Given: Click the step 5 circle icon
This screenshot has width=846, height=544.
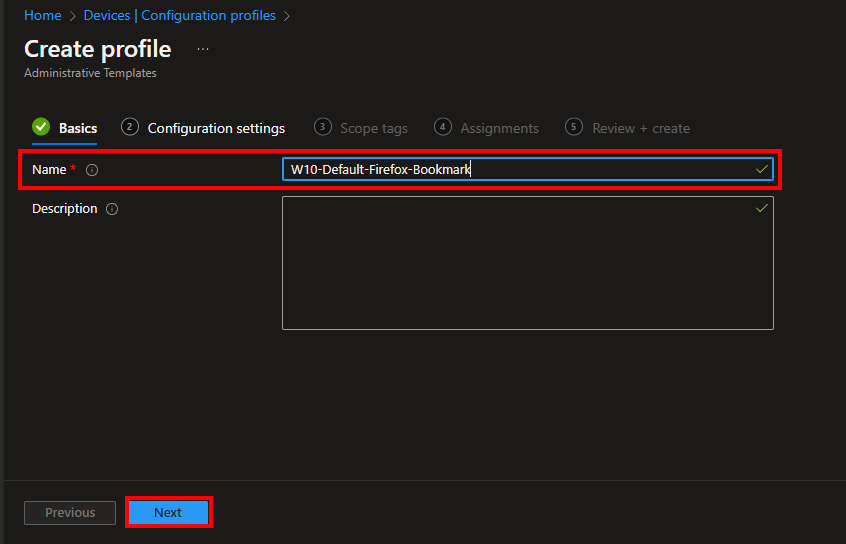Looking at the screenshot, I should pos(574,127).
